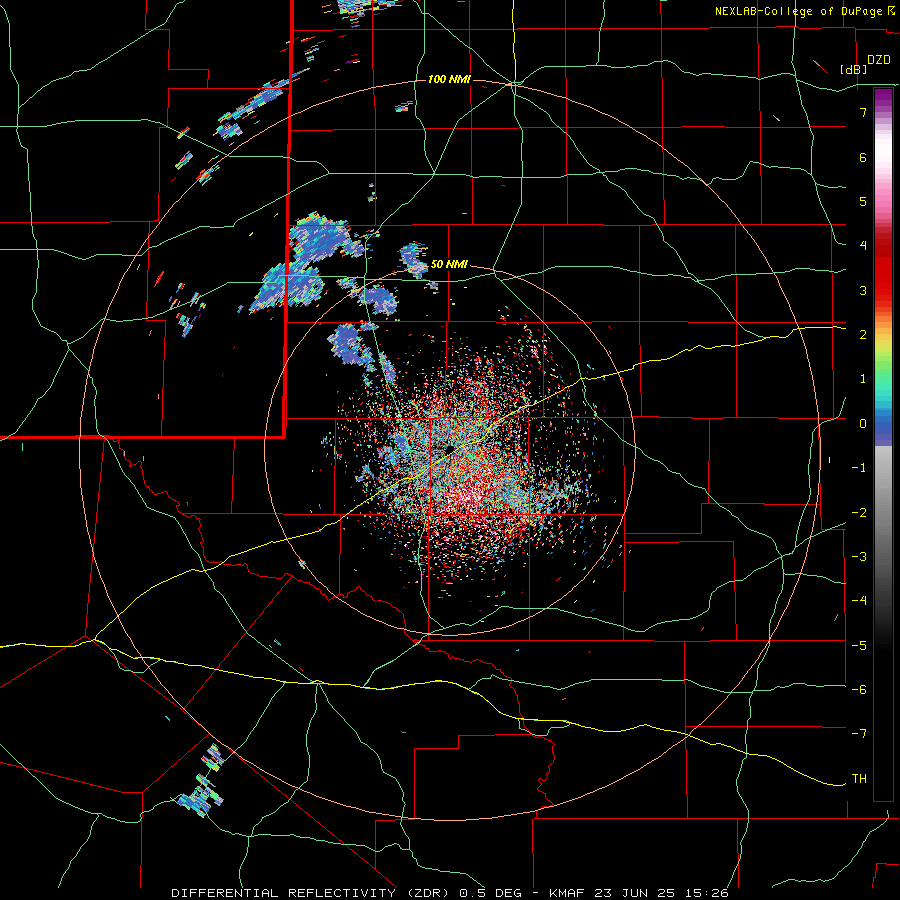
Task: Click the -3 value on the color scale
Action: (x=859, y=556)
